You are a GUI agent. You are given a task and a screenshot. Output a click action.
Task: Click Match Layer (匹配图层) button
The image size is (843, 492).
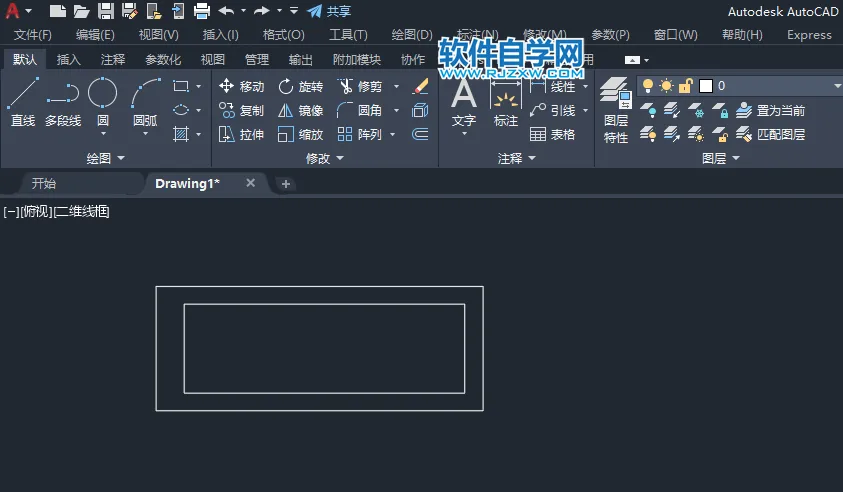click(770, 134)
